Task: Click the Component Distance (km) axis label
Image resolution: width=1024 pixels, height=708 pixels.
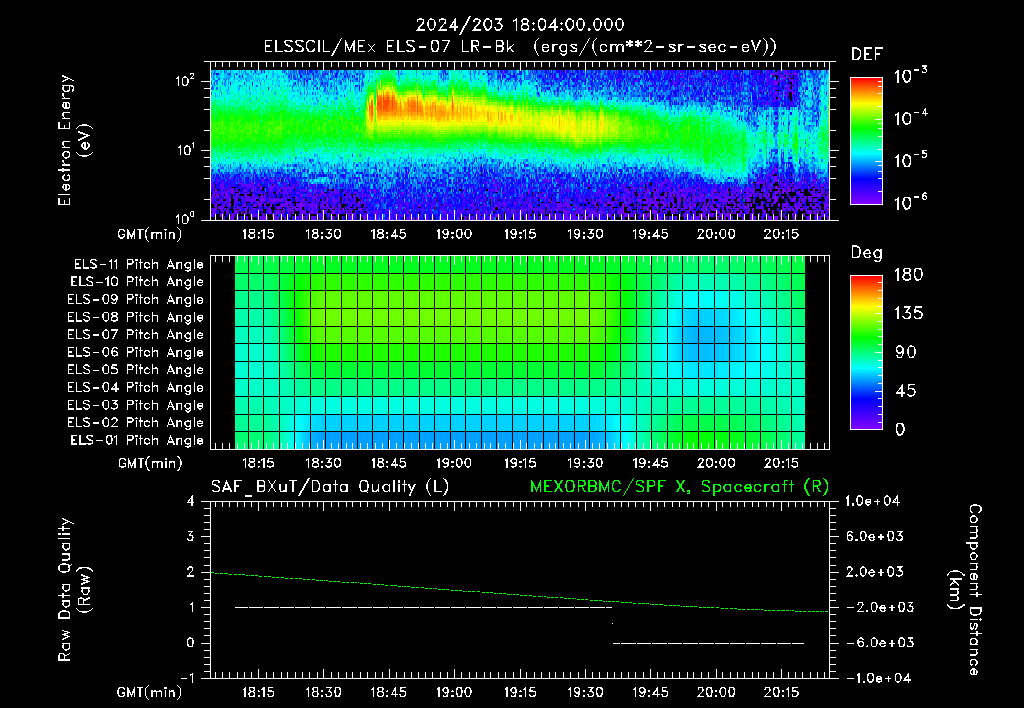Action: pos(965,590)
